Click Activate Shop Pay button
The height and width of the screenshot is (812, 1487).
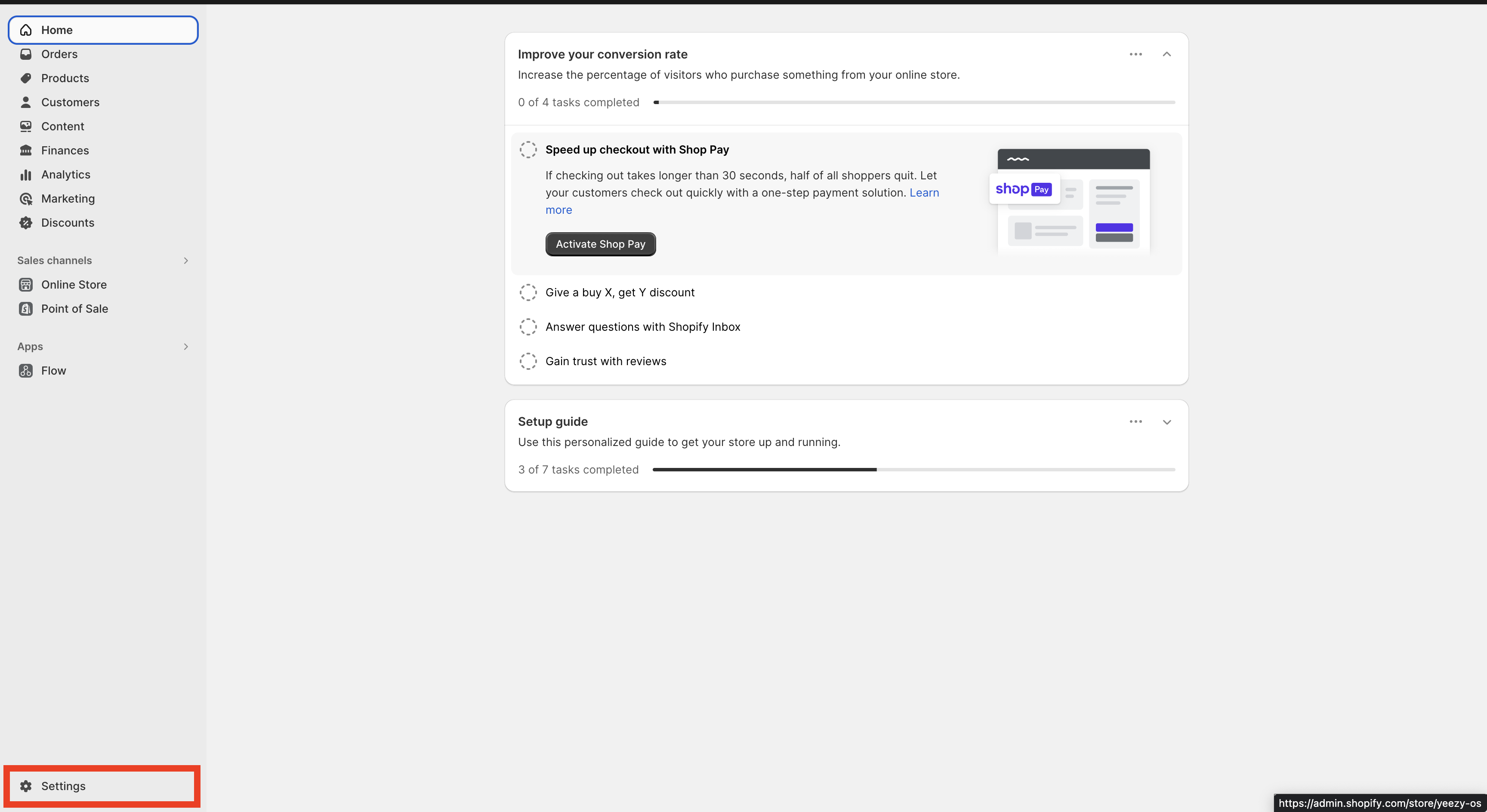click(600, 244)
